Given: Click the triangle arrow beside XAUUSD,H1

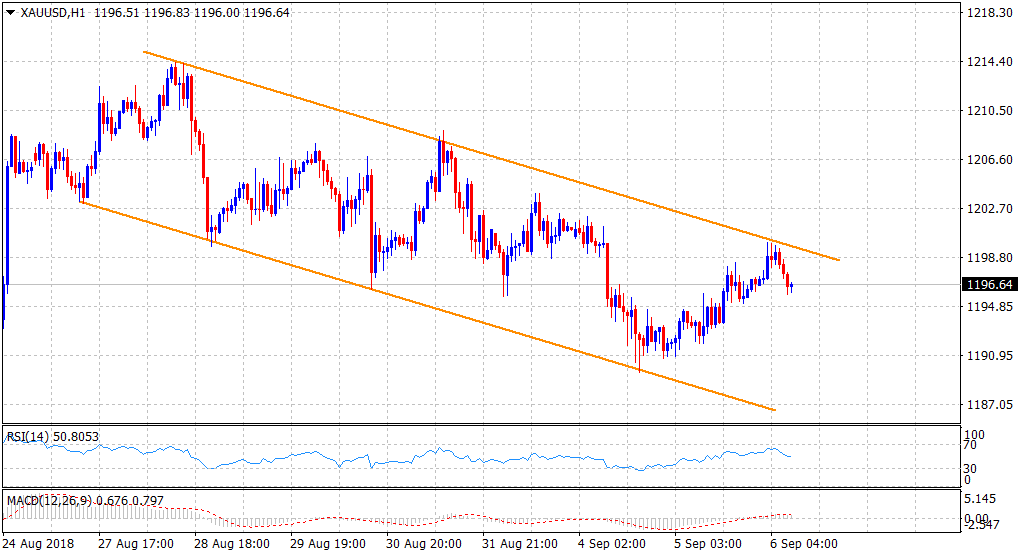Looking at the screenshot, I should click(x=11, y=12).
